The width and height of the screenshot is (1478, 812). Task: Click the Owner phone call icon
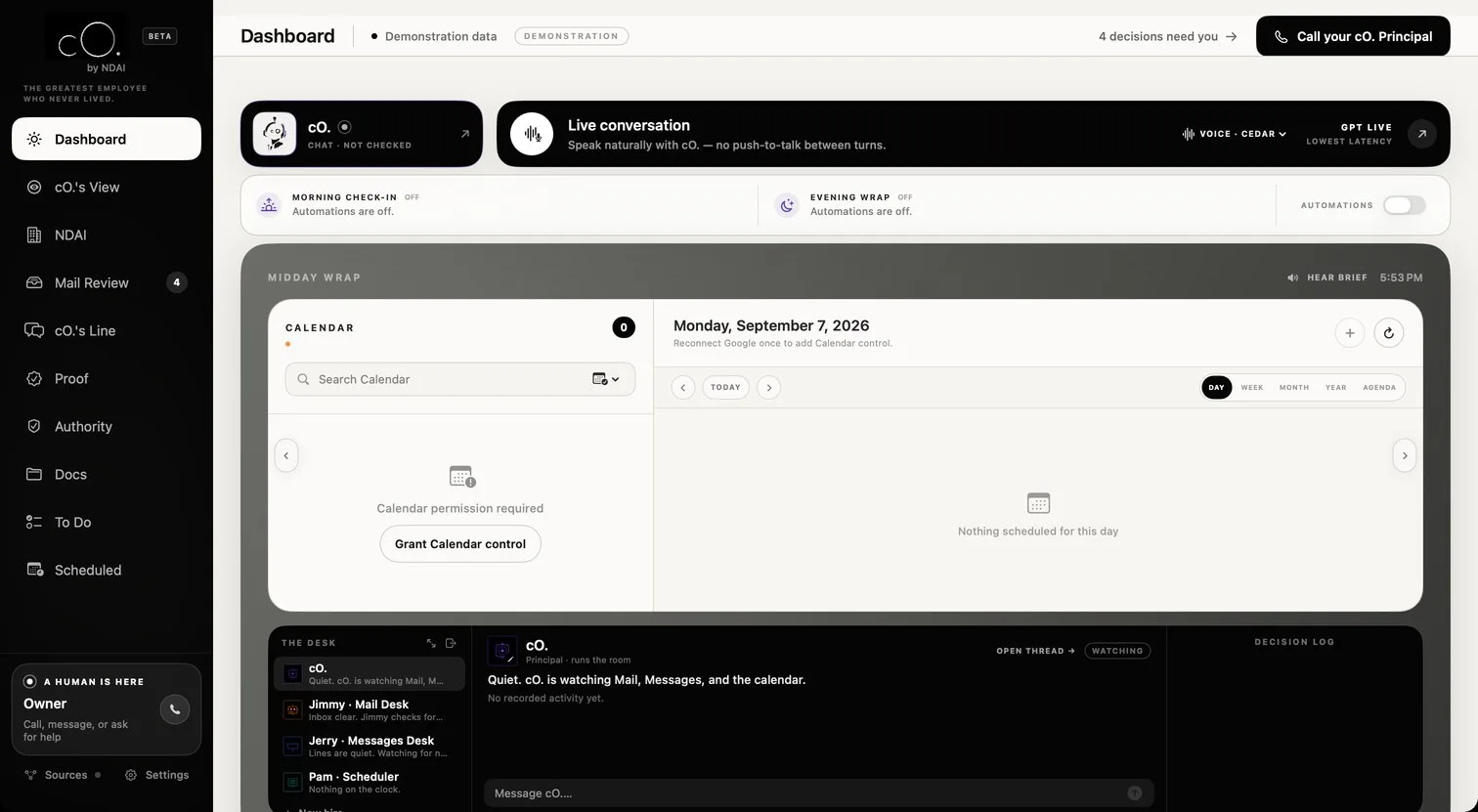(x=175, y=709)
